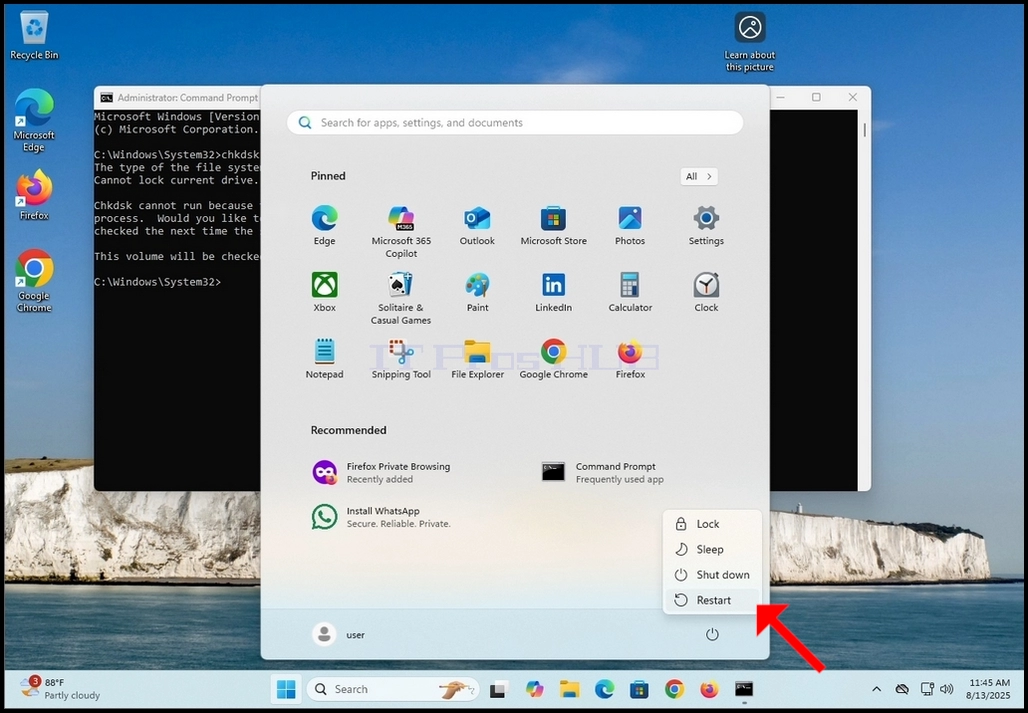The height and width of the screenshot is (713, 1028).
Task: Select Sleep in the power menu
Action: [x=712, y=549]
